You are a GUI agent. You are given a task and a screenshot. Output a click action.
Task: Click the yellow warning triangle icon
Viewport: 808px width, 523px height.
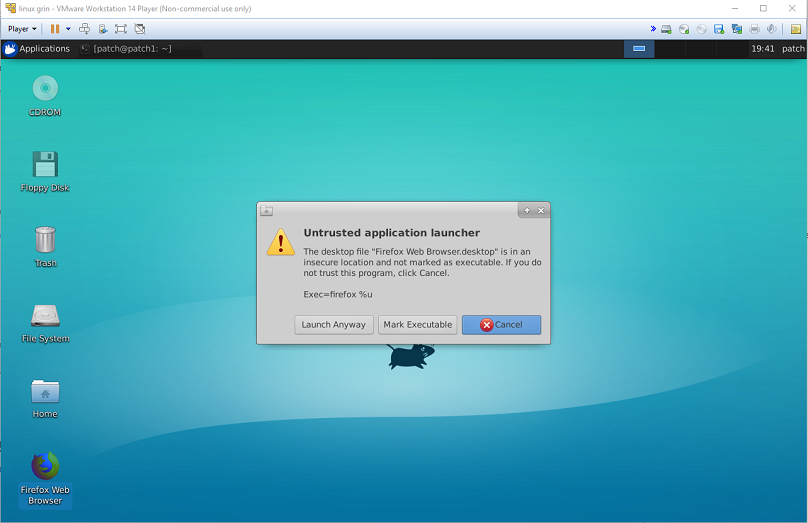(x=281, y=242)
